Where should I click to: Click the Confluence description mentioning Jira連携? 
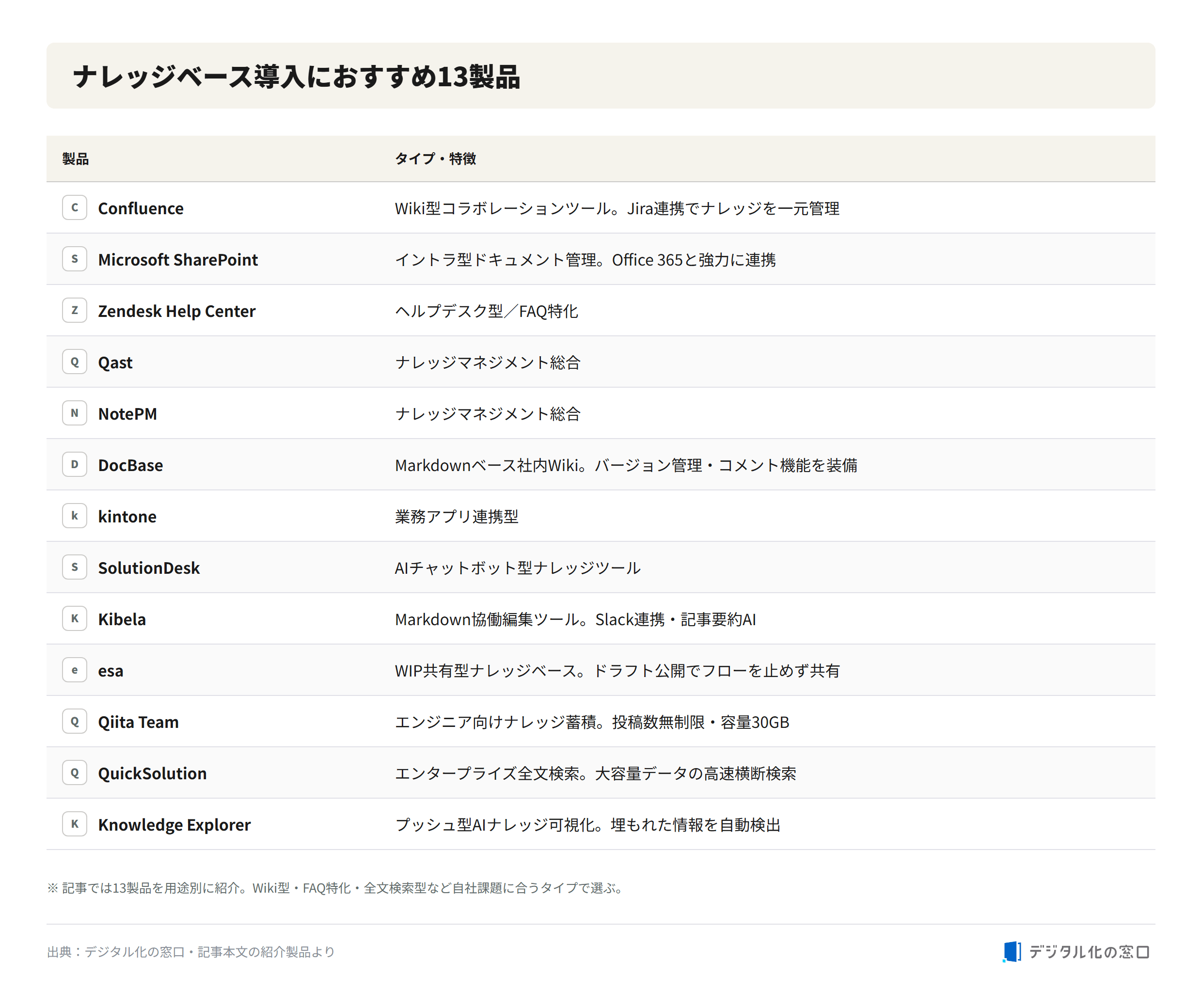pyautogui.click(x=617, y=208)
